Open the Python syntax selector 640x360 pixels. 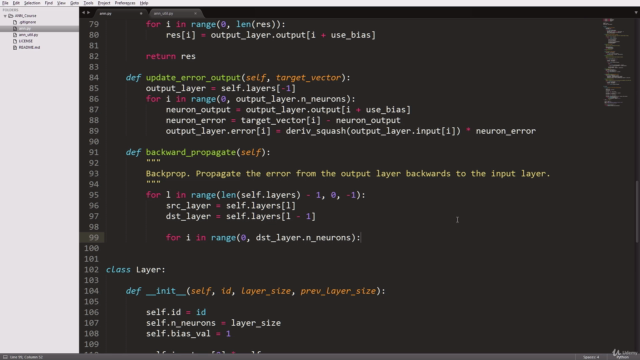tap(622, 357)
